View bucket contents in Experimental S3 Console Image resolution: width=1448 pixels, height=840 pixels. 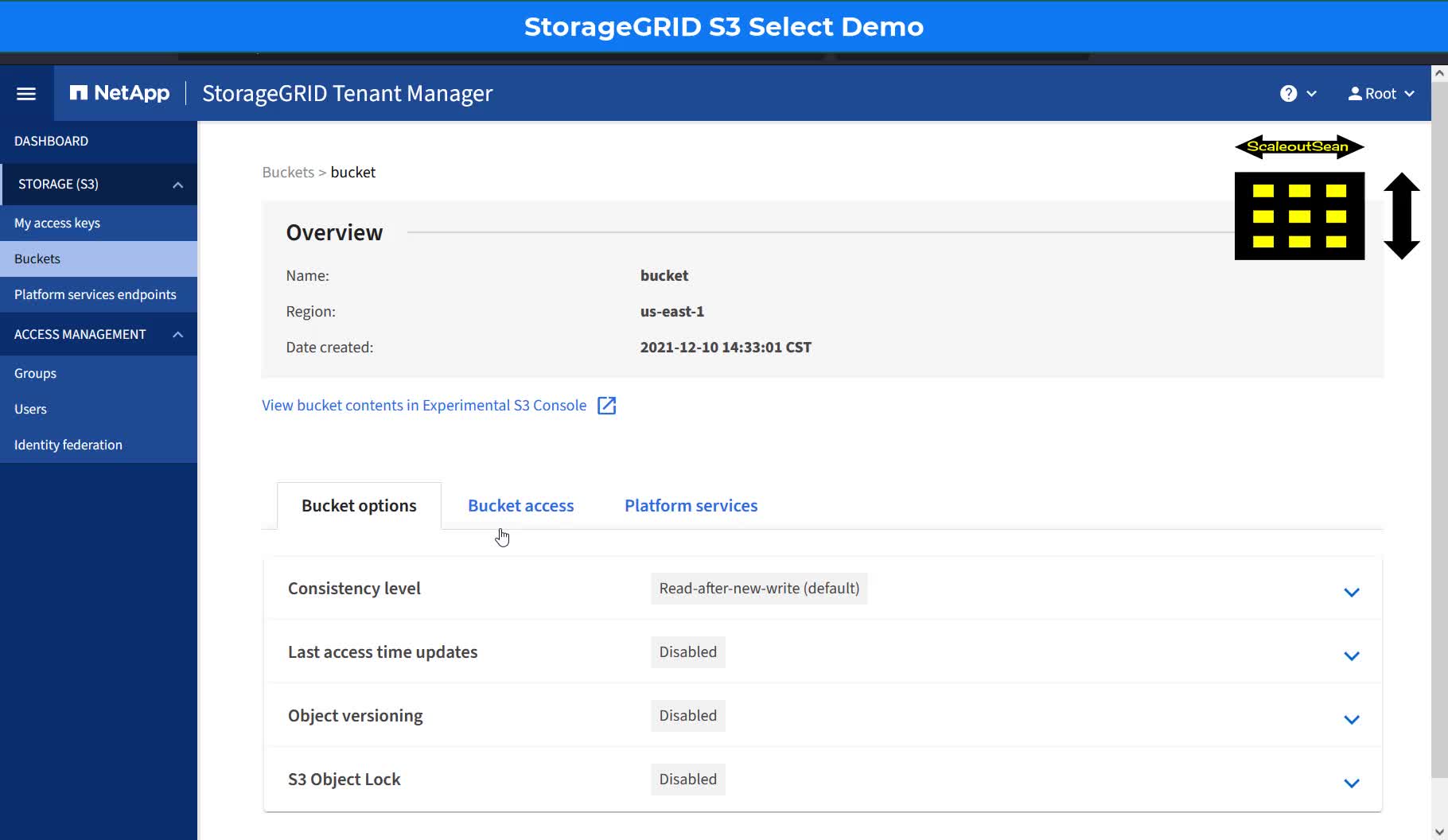(424, 406)
